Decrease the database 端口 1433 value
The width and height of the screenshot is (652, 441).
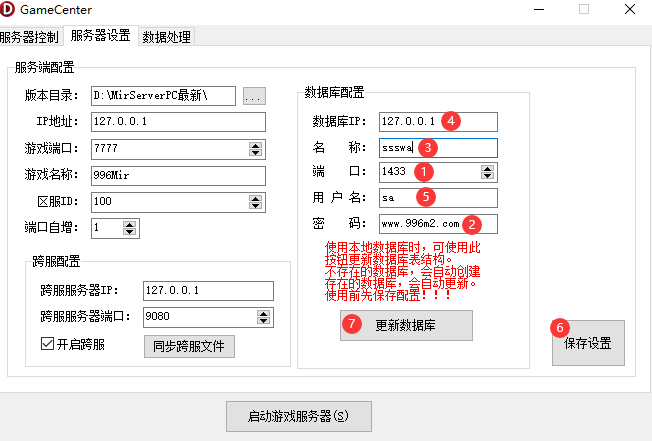click(487, 177)
